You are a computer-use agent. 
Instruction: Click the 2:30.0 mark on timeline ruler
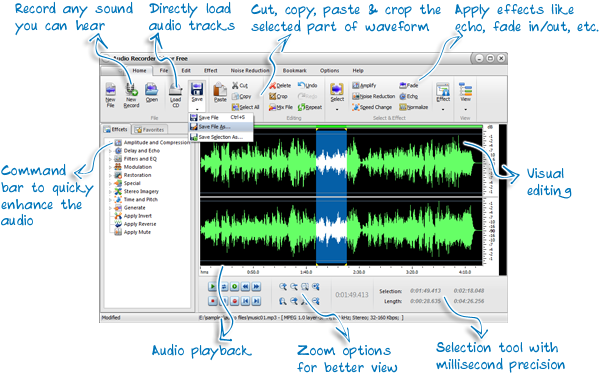coord(359,272)
